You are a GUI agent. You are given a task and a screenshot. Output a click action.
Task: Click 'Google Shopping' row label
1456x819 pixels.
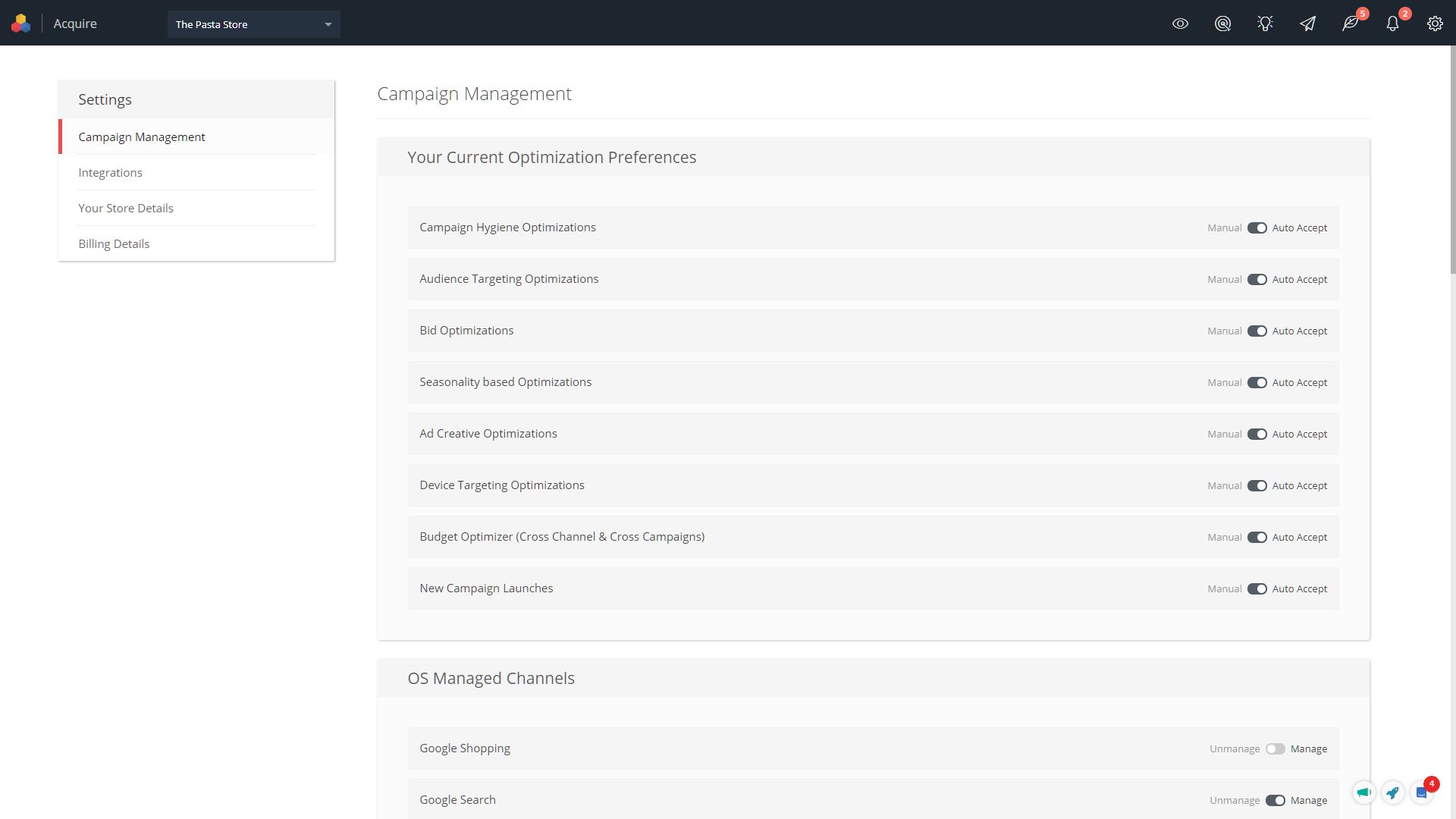point(465,748)
